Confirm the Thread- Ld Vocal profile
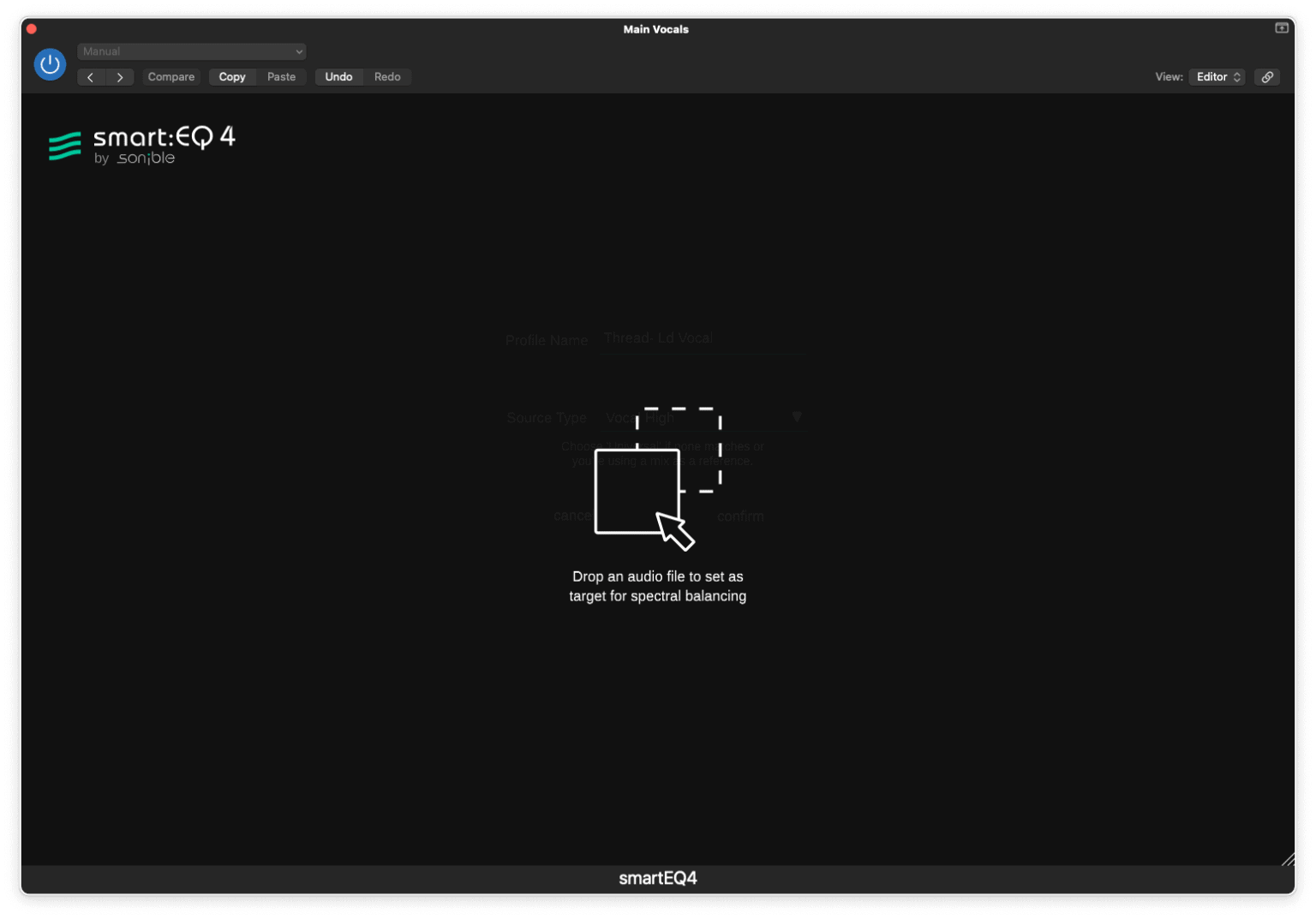The image size is (1316, 919). [x=740, y=516]
